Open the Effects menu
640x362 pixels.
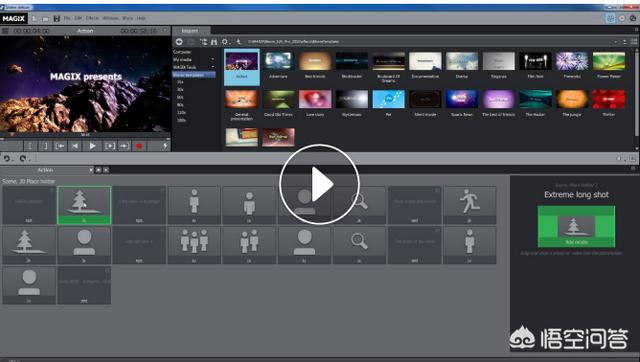92,18
